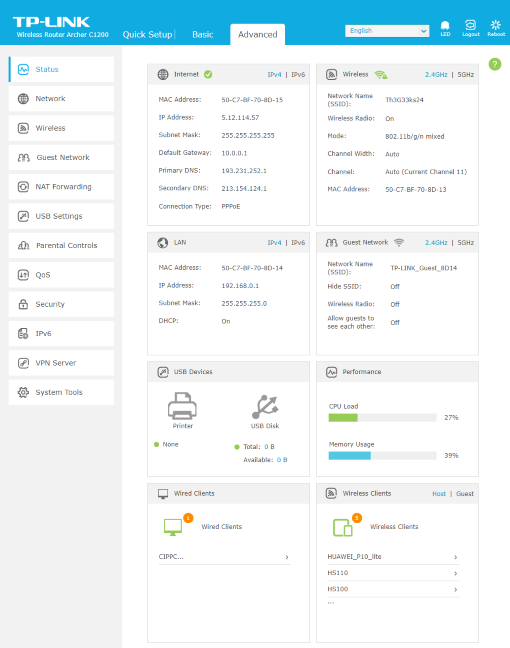Click the Guest Network people icon in sidebar
The height and width of the screenshot is (648, 510).
click(x=24, y=157)
